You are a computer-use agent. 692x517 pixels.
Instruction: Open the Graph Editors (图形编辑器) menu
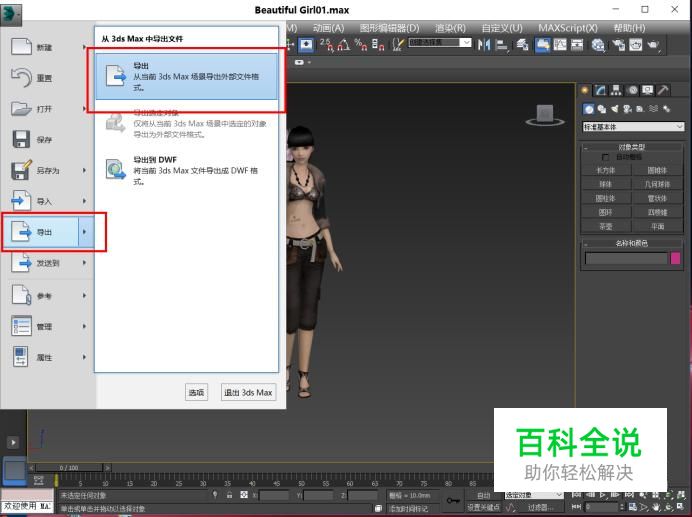tap(389, 28)
